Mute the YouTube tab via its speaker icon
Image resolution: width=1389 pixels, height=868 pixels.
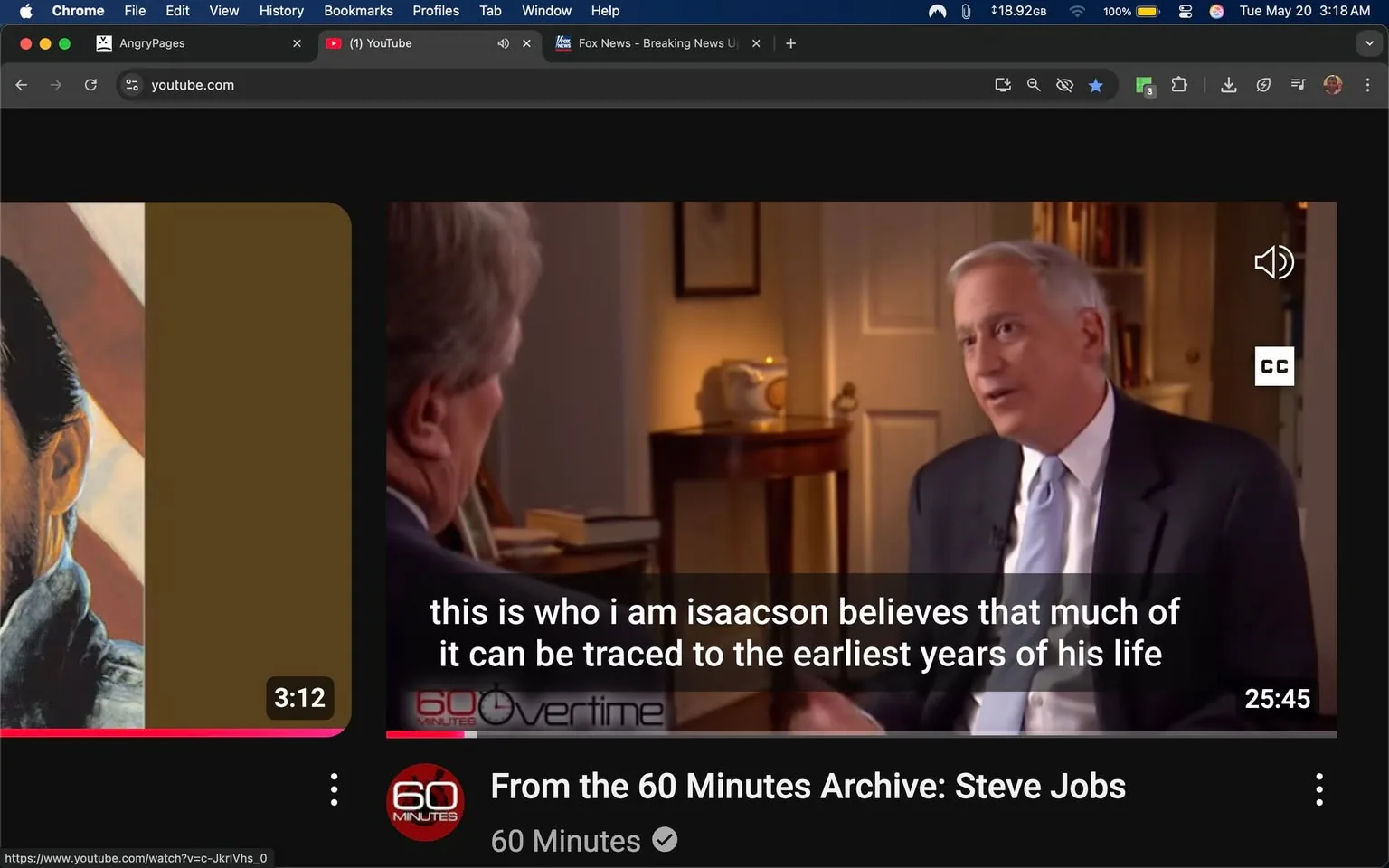click(503, 42)
